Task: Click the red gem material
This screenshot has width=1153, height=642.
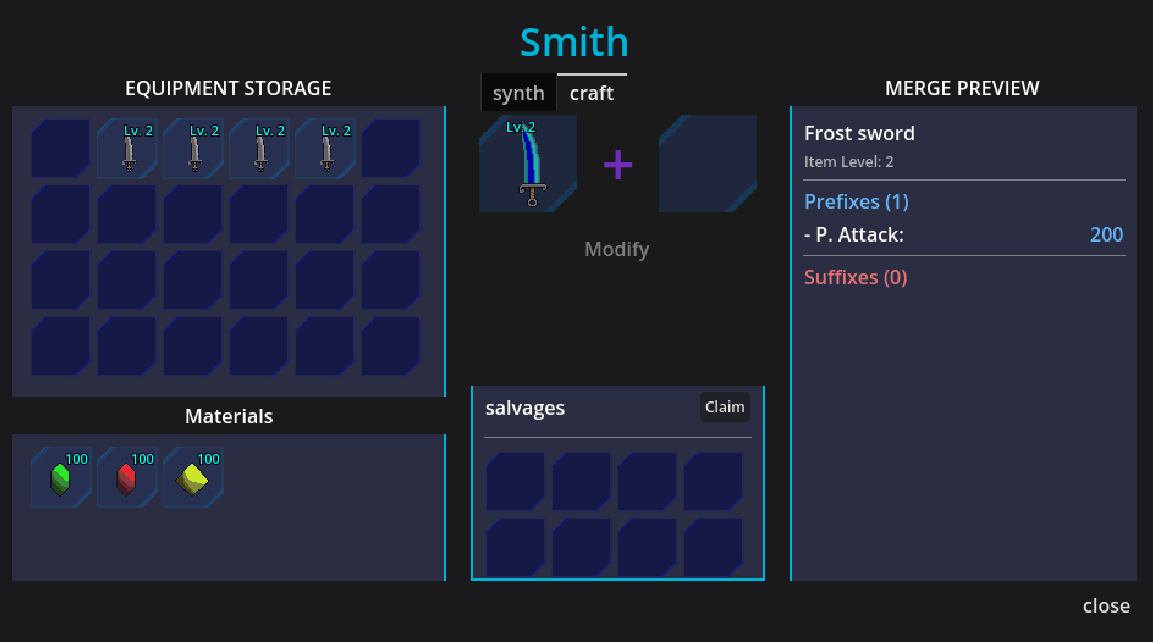Action: pyautogui.click(x=126, y=477)
